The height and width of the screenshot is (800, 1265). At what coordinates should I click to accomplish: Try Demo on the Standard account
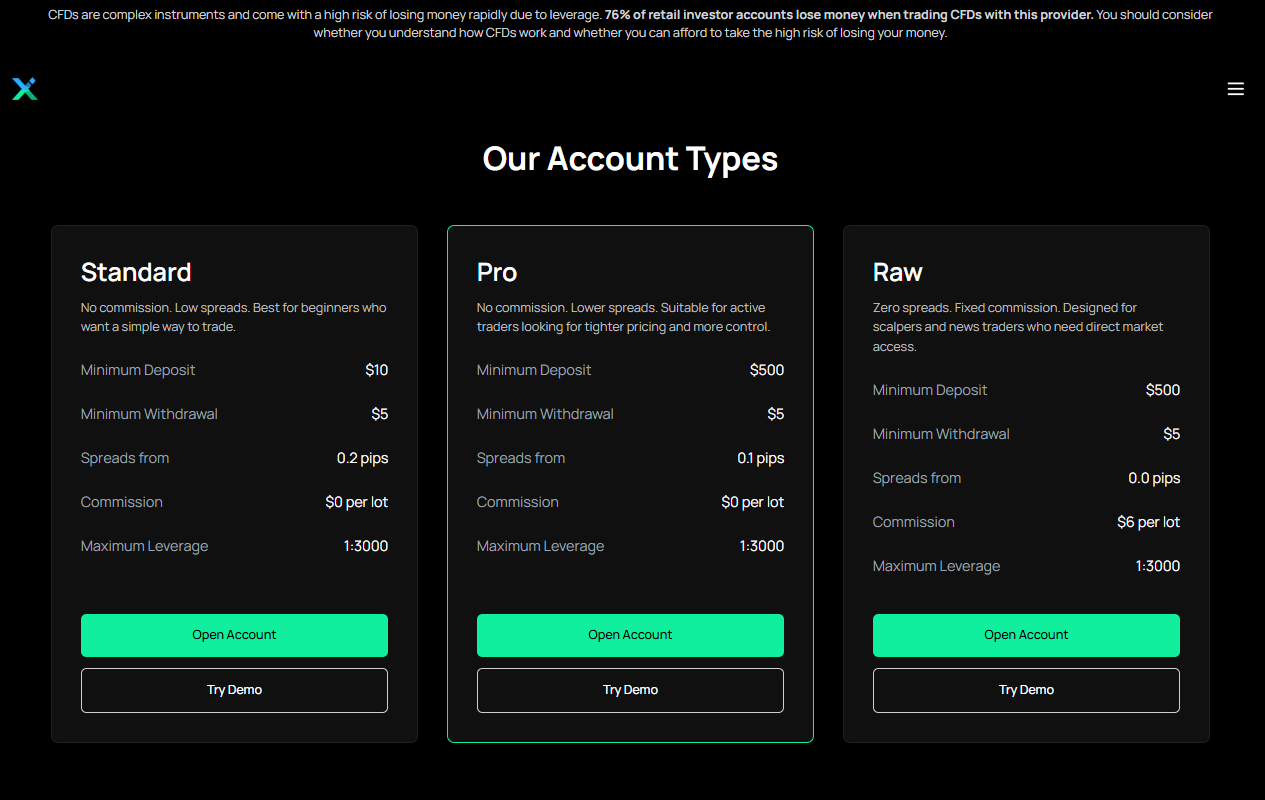234,690
